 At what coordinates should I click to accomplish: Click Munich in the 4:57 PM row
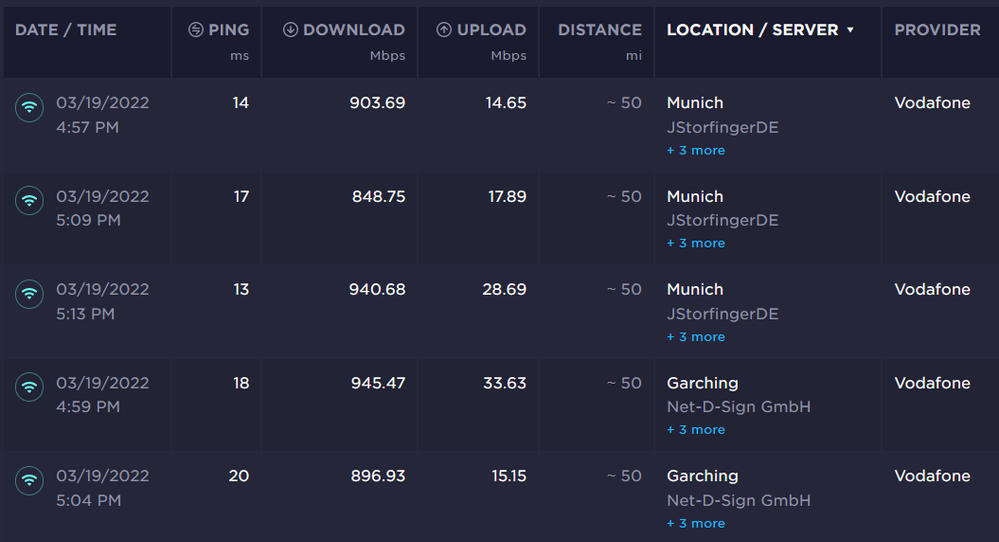(x=695, y=103)
